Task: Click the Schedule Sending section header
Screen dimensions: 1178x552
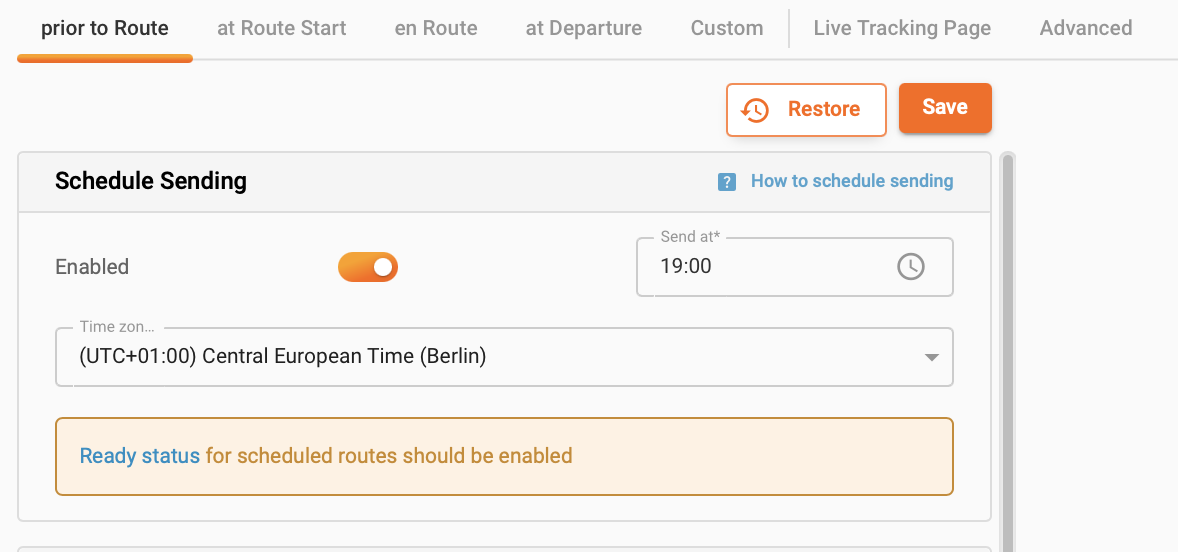Action: click(151, 181)
